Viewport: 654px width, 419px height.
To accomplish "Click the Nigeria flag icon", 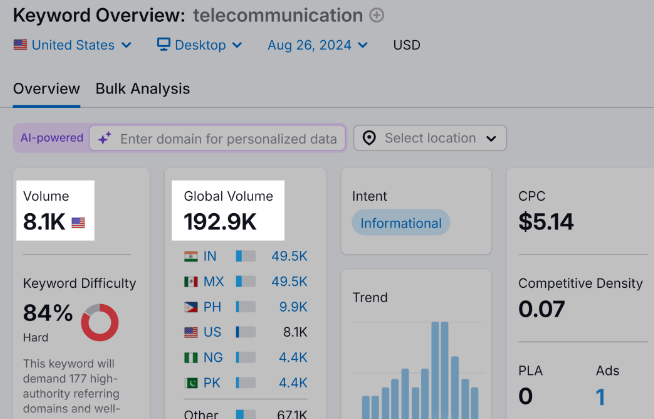I will 191,357.
